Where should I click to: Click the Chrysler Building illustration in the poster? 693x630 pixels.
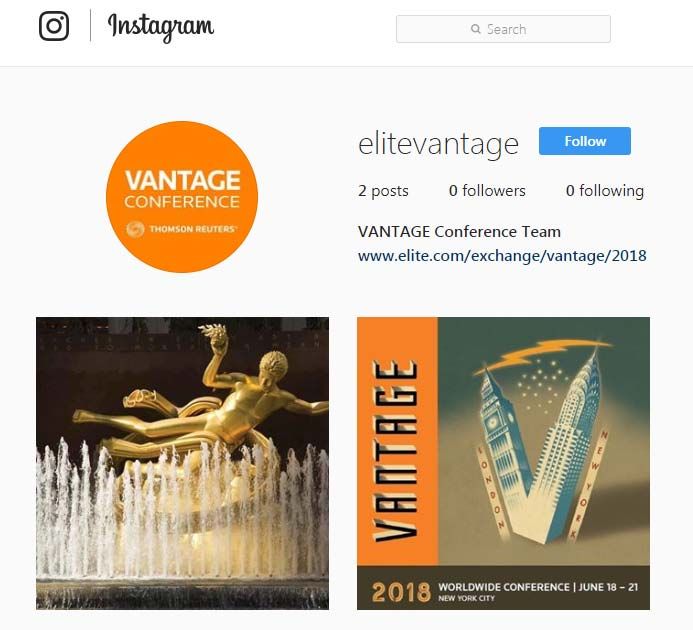click(570, 442)
